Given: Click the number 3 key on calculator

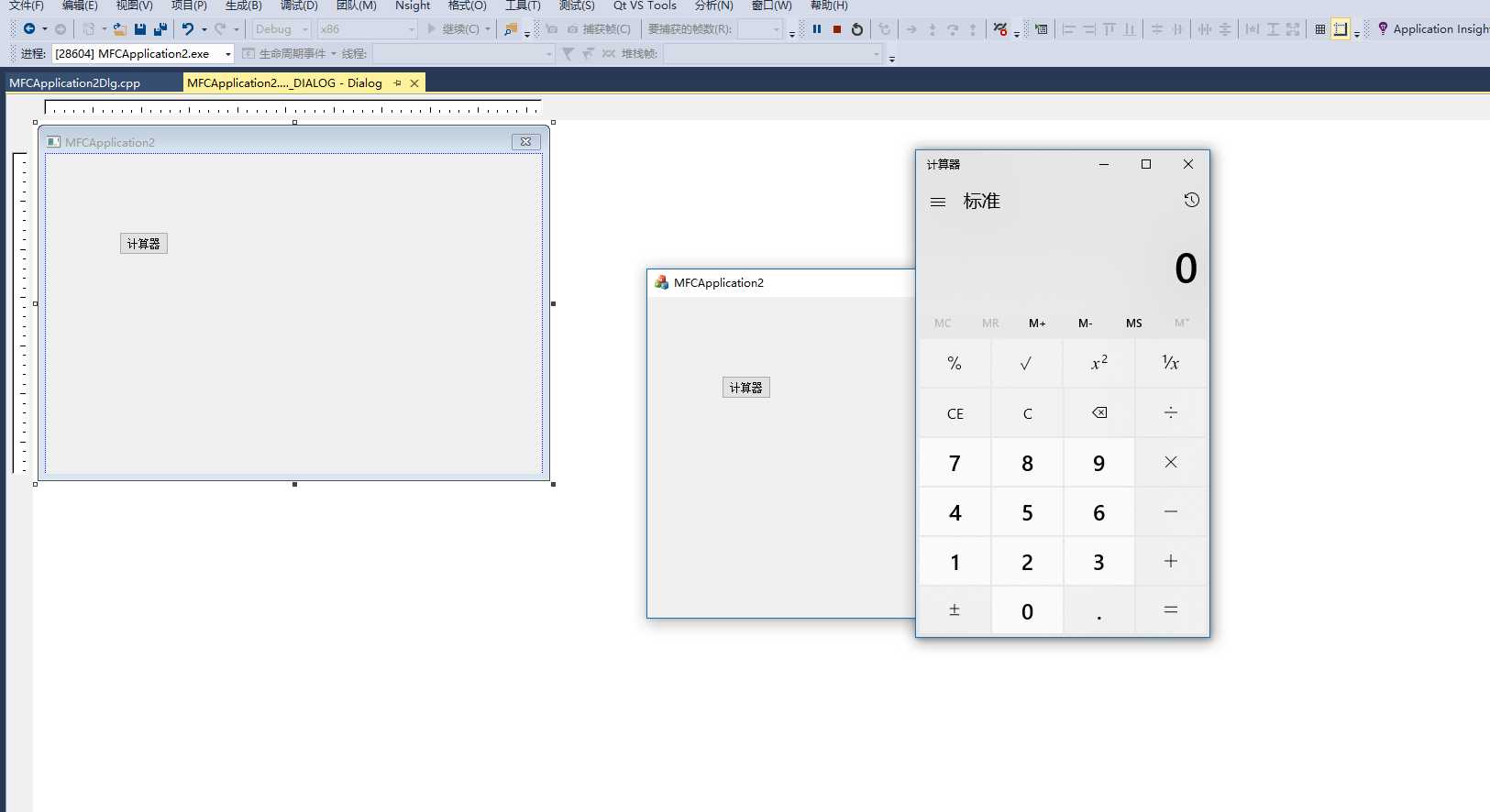Looking at the screenshot, I should point(1099,561).
